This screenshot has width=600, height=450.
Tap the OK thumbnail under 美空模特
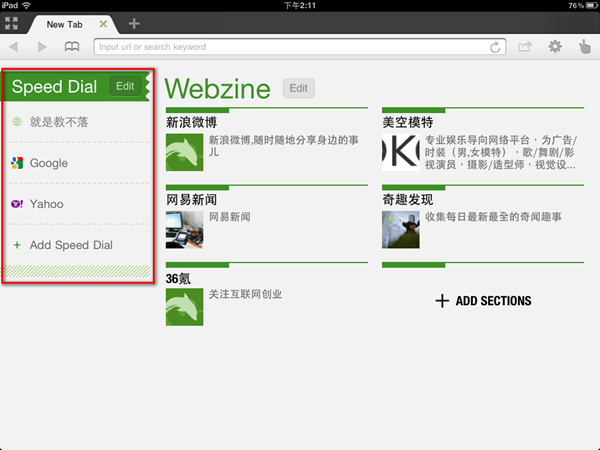pyautogui.click(x=401, y=152)
